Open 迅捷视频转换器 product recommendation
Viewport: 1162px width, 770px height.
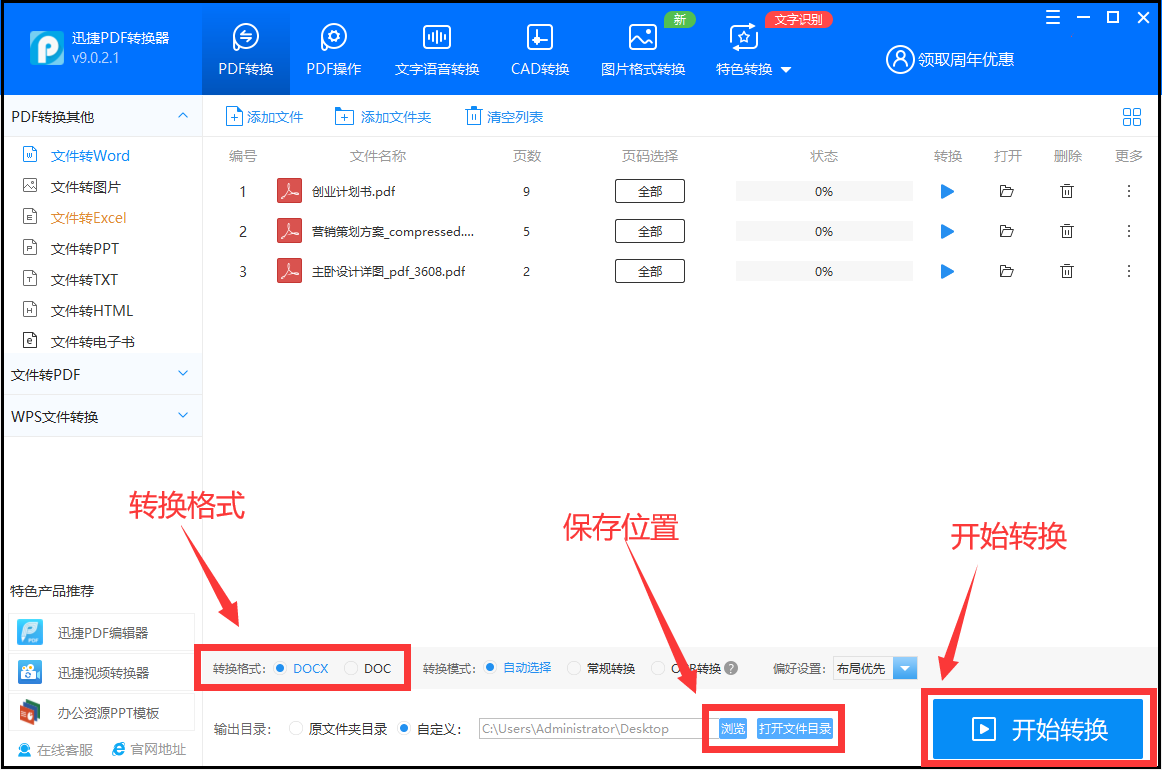pyautogui.click(x=102, y=673)
